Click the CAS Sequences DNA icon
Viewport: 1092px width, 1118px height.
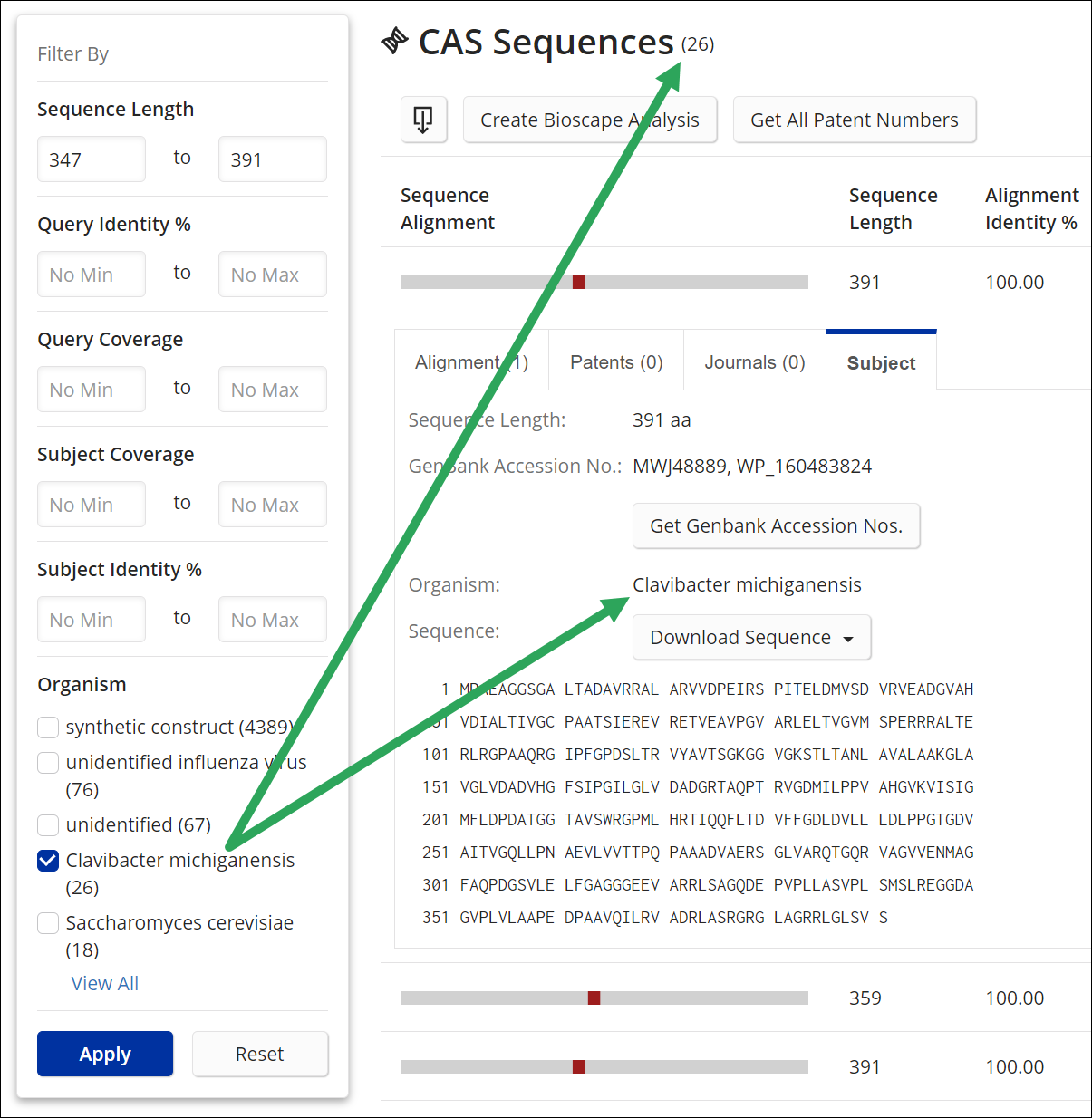[395, 42]
